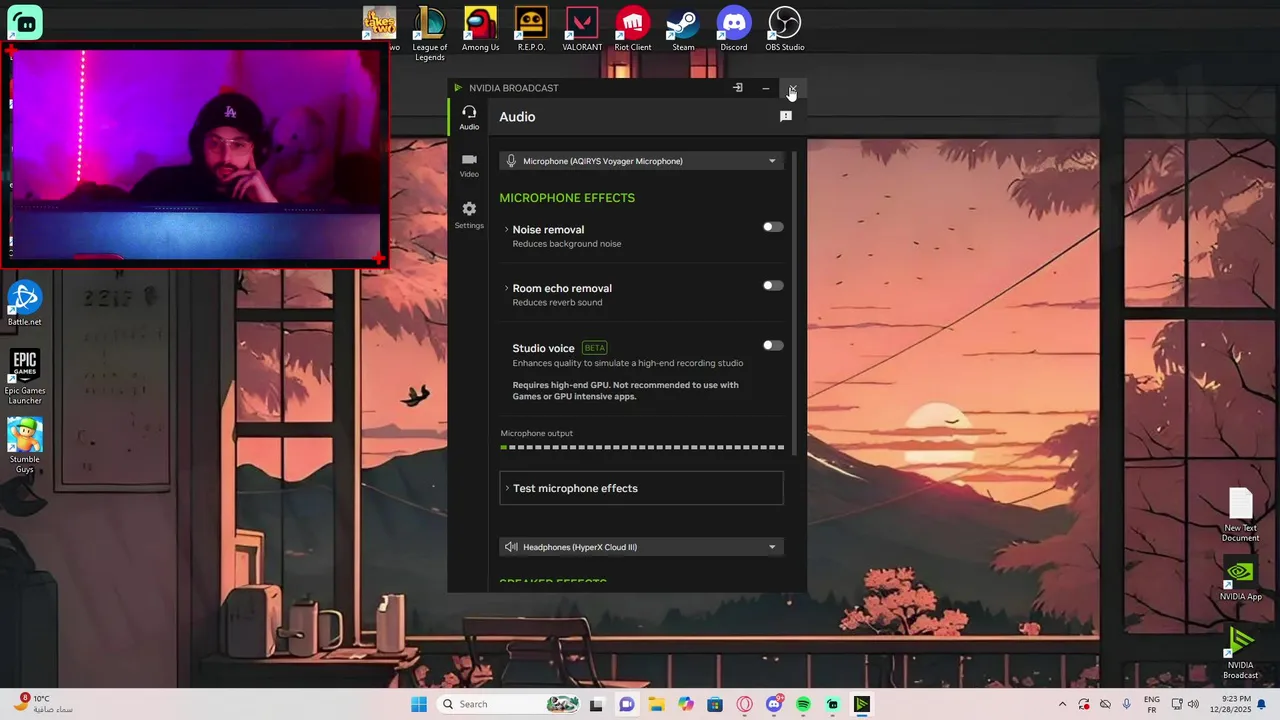Click the Battle.net desktop shortcut
This screenshot has height=720, width=1280.
click(x=25, y=304)
